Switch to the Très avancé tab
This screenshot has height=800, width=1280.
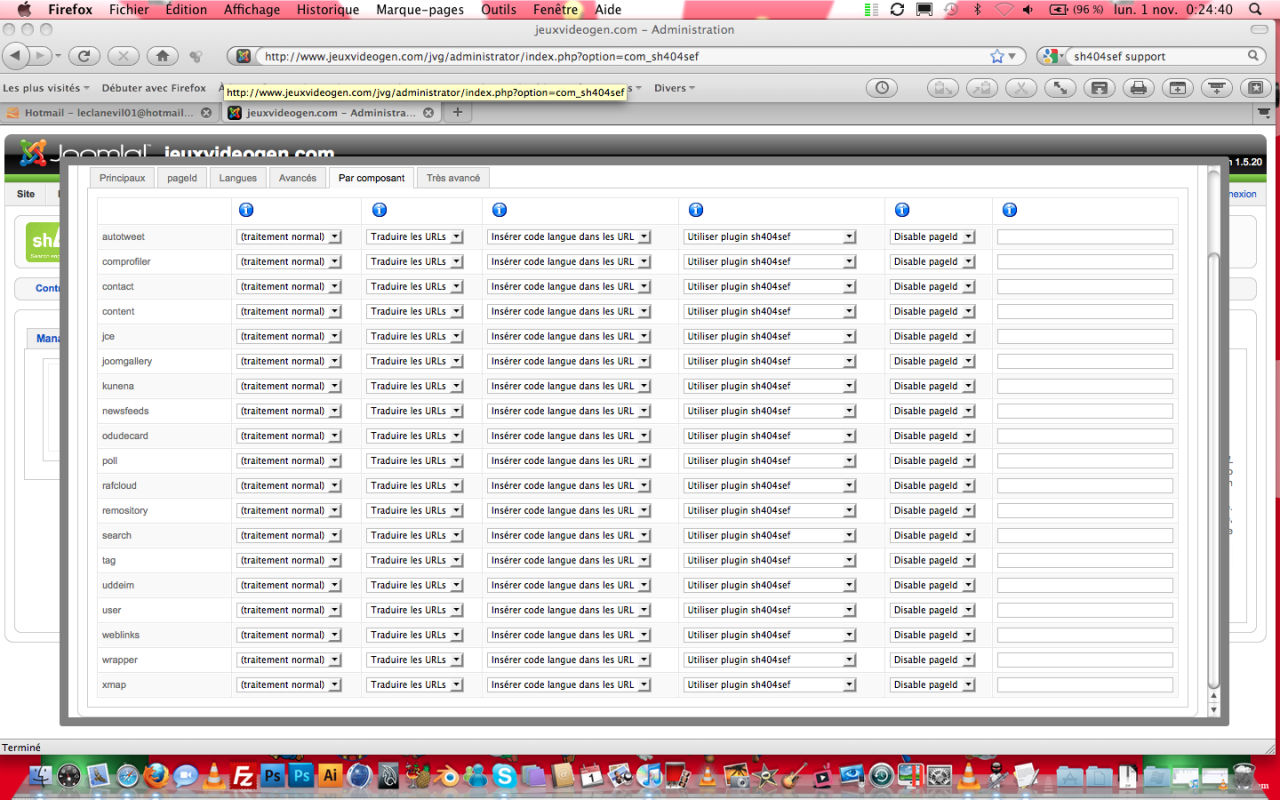(x=453, y=178)
